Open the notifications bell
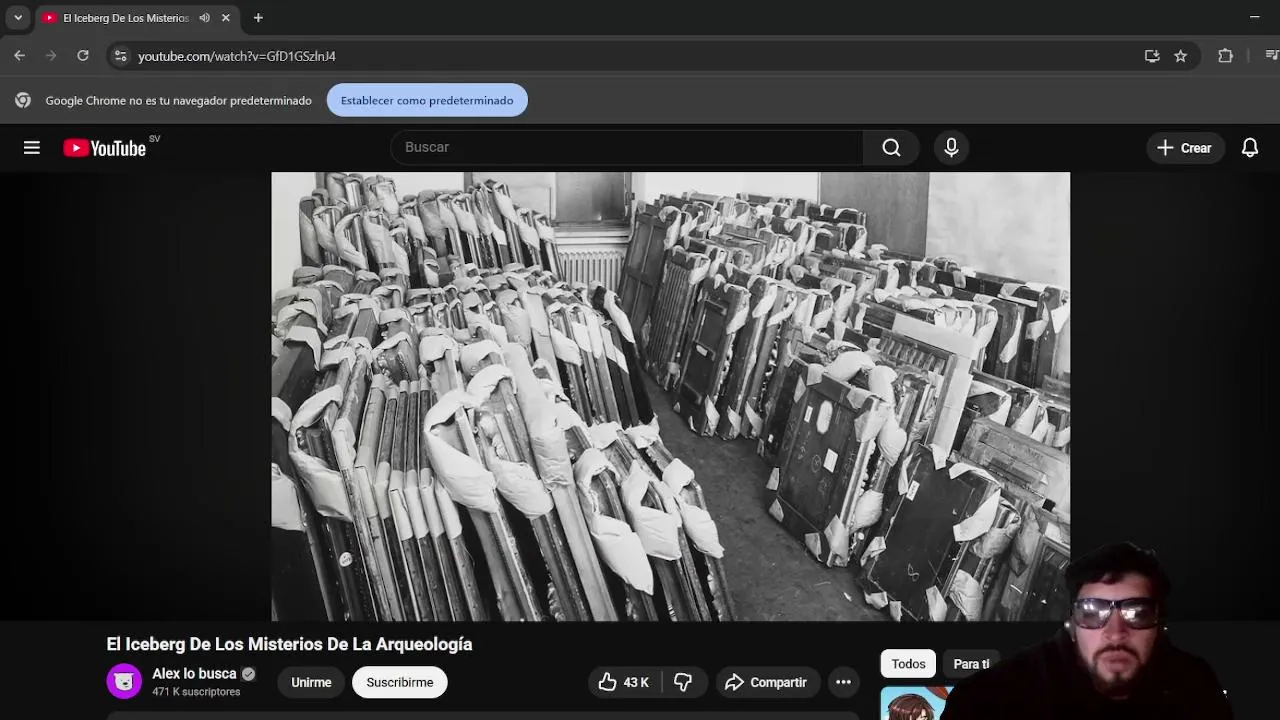Viewport: 1280px width, 720px height. coord(1249,148)
